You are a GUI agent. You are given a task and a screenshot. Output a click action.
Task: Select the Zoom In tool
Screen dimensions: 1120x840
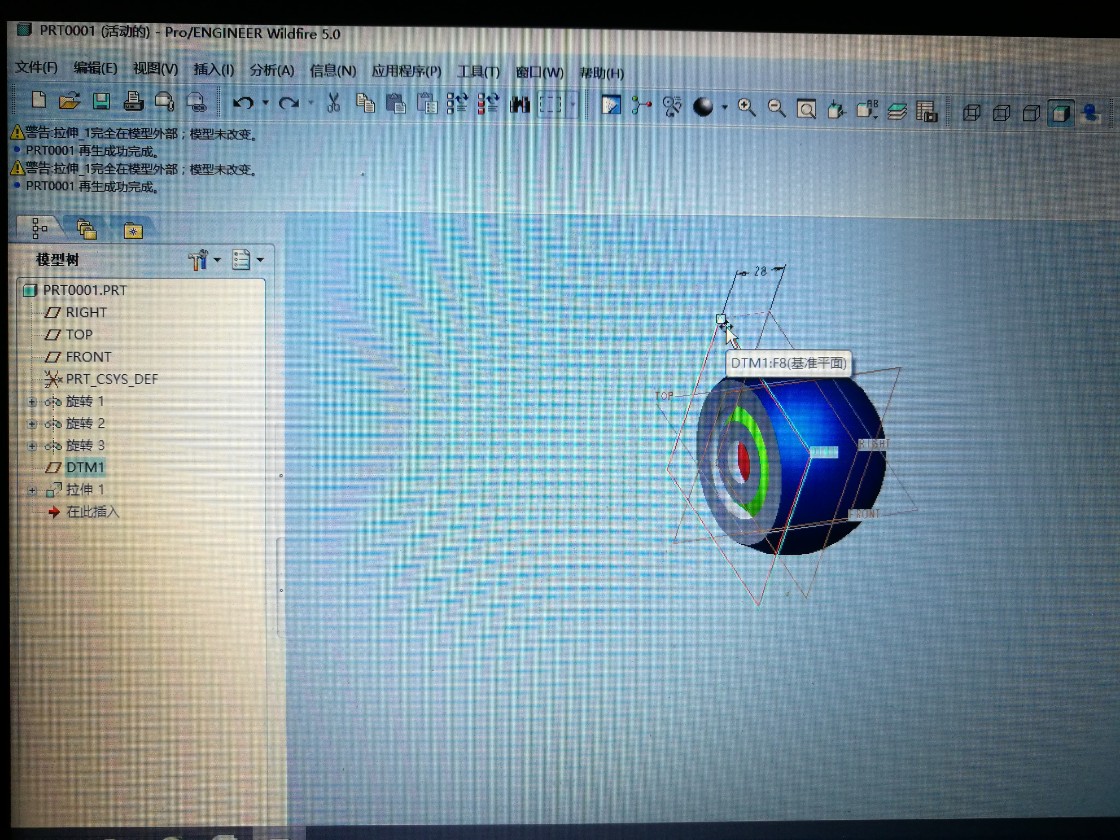coord(744,104)
